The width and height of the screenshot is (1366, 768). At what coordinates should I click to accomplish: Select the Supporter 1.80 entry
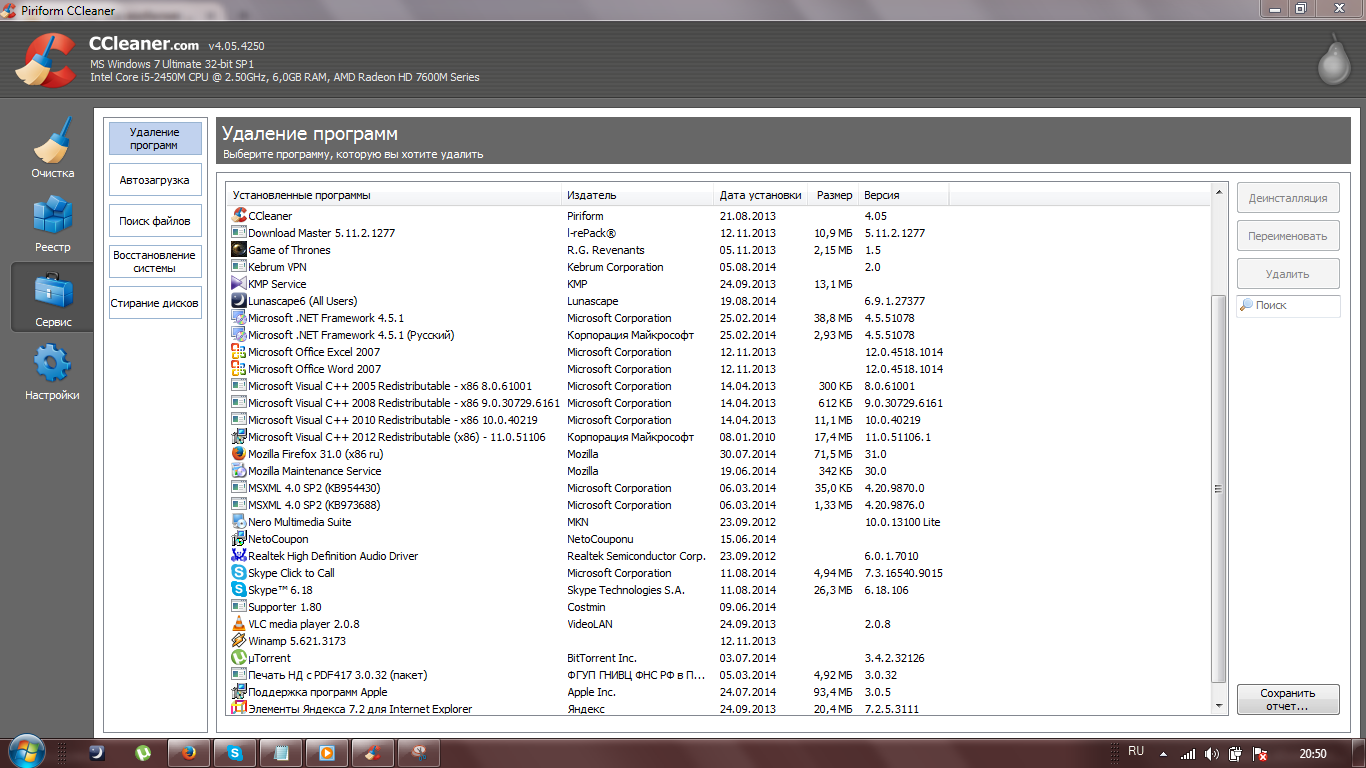coord(719,607)
